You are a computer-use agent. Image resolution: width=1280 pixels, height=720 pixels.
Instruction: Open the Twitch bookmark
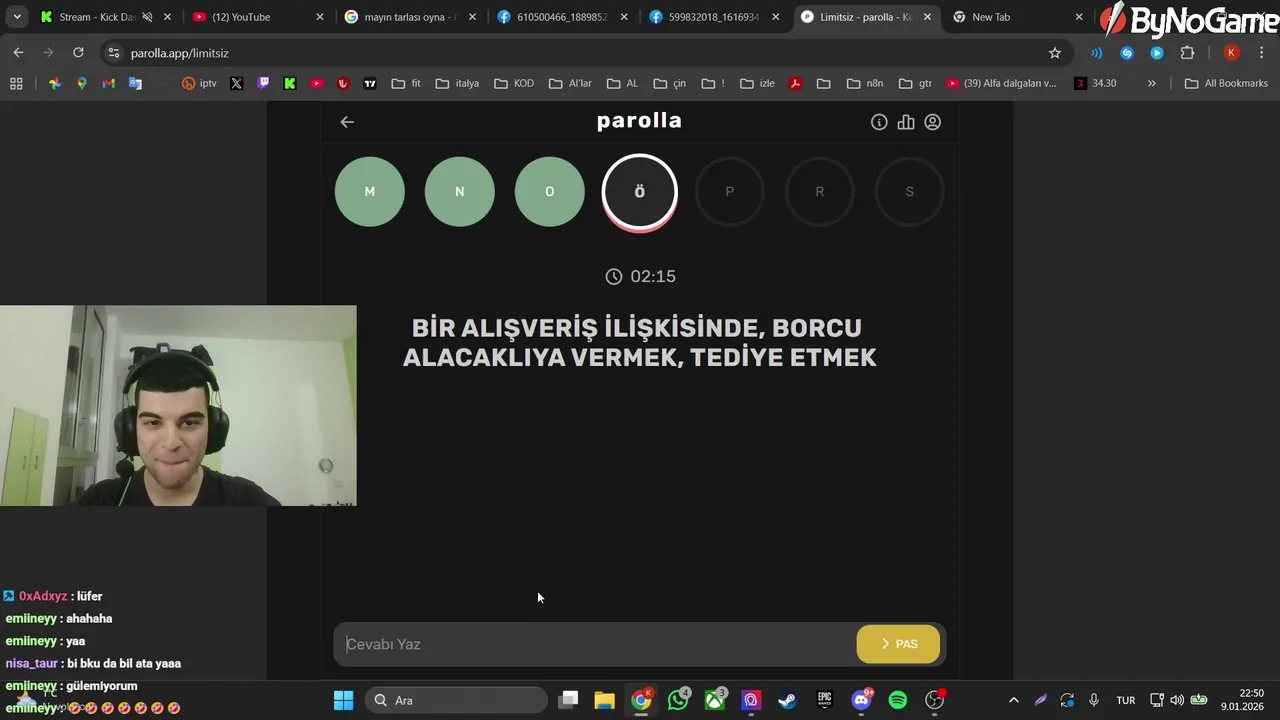[x=263, y=84]
